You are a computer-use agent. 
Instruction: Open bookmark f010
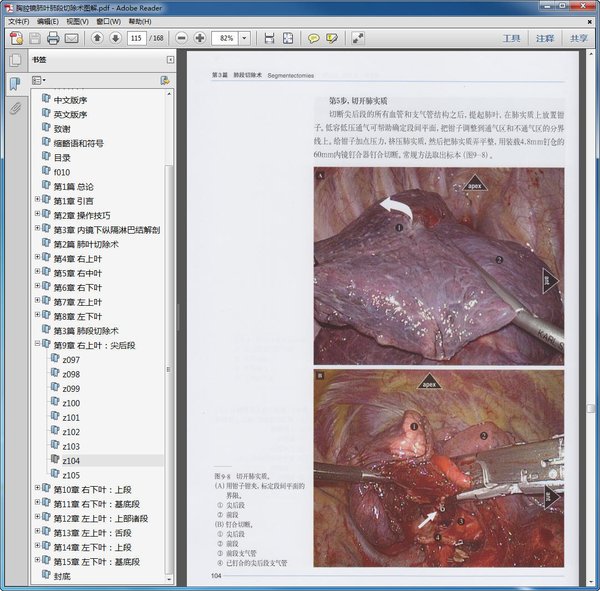click(62, 172)
